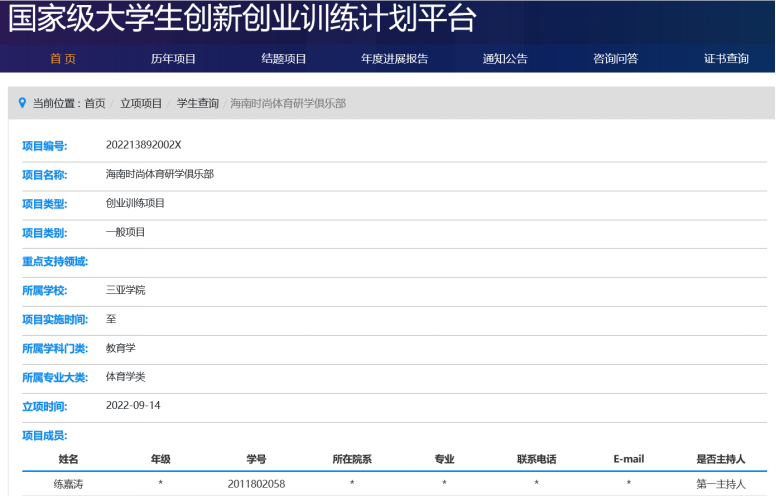Open the 证书查询 menu item

click(726, 59)
